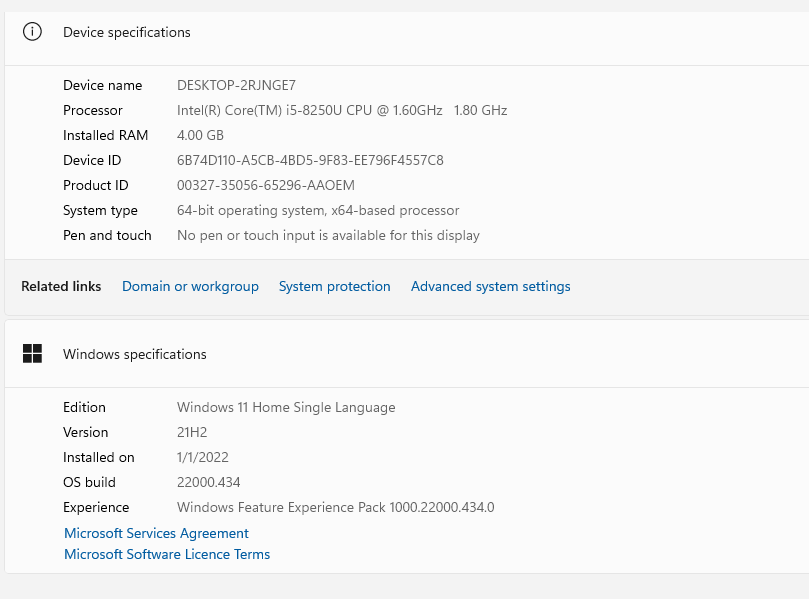The height and width of the screenshot is (599, 809).
Task: Click the Windows specifications section header
Action: pos(134,354)
